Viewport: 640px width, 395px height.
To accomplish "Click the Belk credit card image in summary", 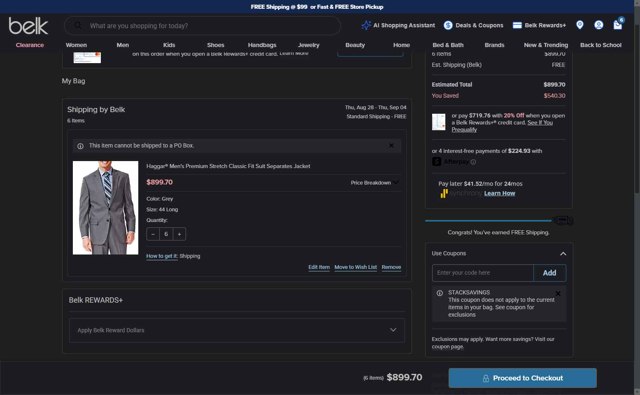I will pos(439,122).
